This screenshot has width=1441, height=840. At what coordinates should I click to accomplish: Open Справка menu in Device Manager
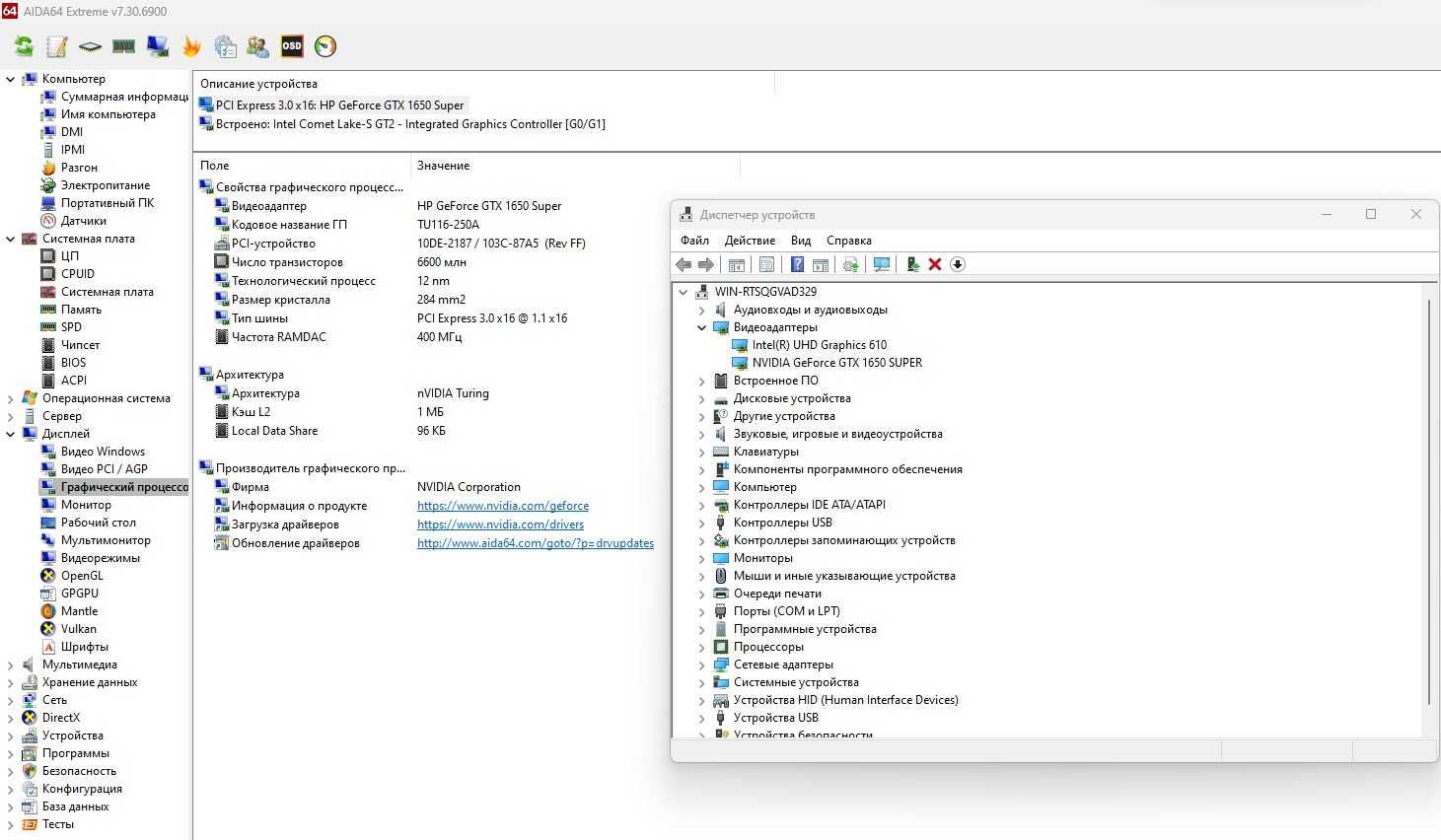point(849,241)
